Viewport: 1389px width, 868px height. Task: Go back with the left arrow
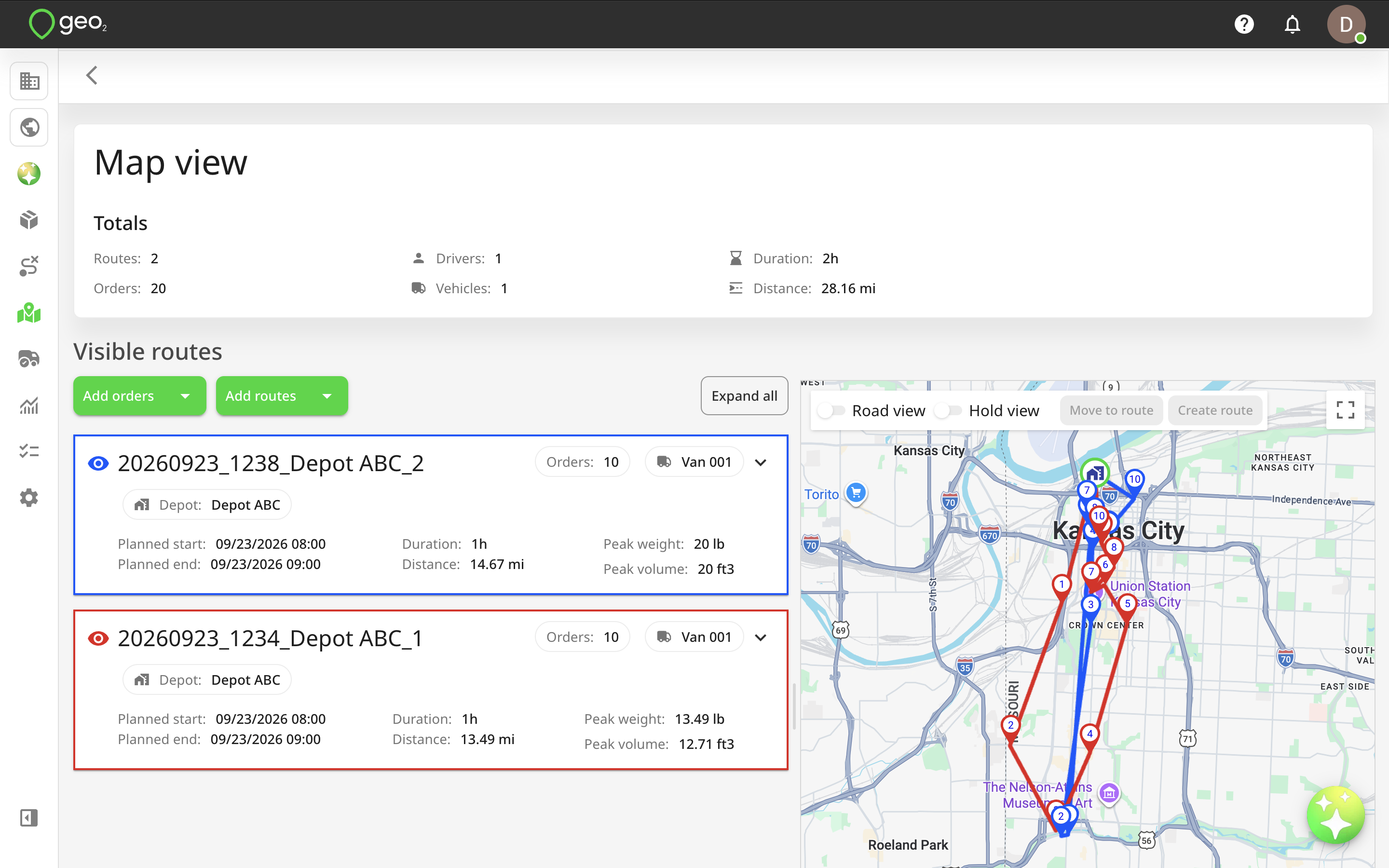[x=92, y=75]
